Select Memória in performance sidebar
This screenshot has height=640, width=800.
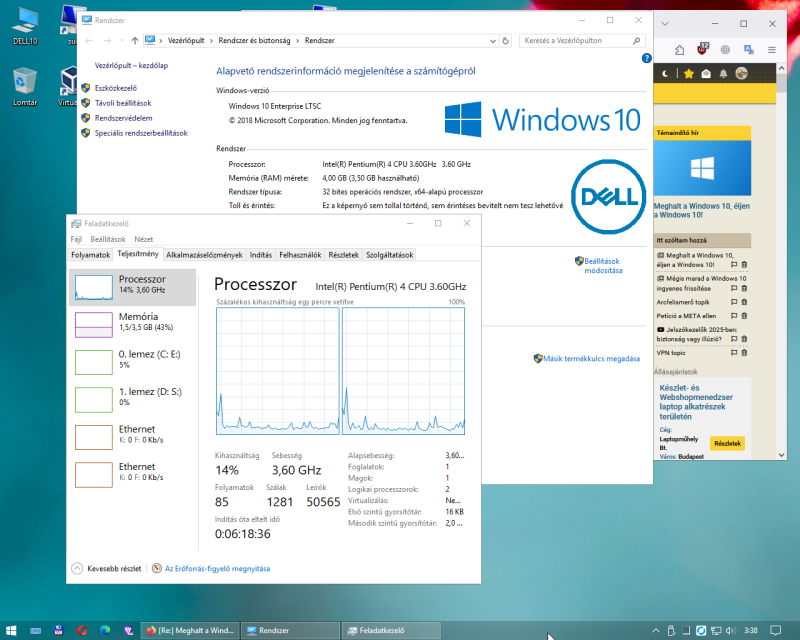tap(133, 325)
